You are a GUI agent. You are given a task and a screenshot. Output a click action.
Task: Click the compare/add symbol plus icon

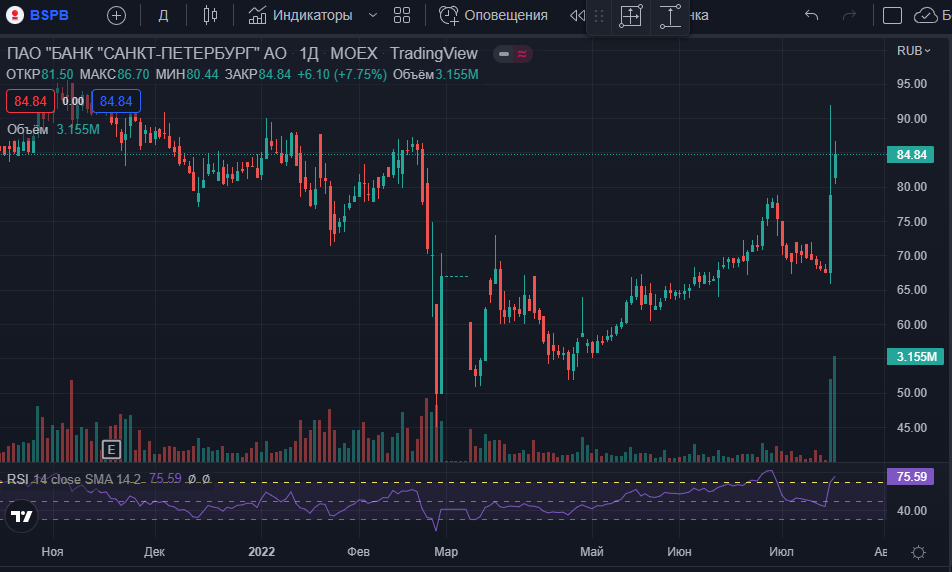tap(116, 15)
